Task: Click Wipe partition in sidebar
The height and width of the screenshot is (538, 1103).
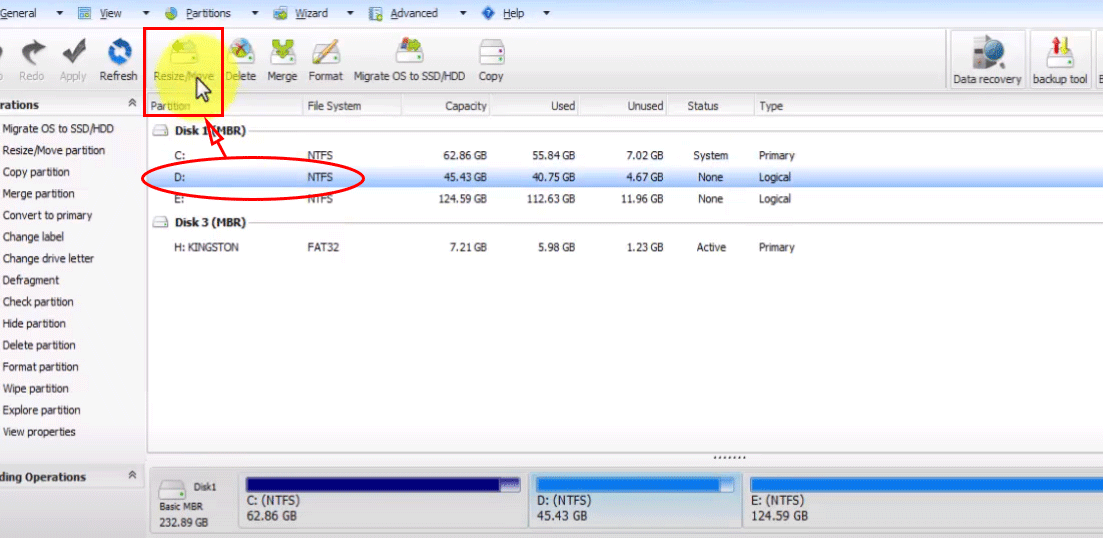Action: pyautogui.click(x=36, y=388)
